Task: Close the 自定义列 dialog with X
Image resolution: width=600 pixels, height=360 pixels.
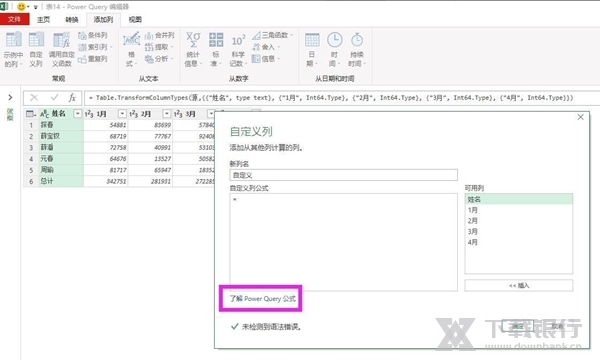Action: tap(580, 117)
